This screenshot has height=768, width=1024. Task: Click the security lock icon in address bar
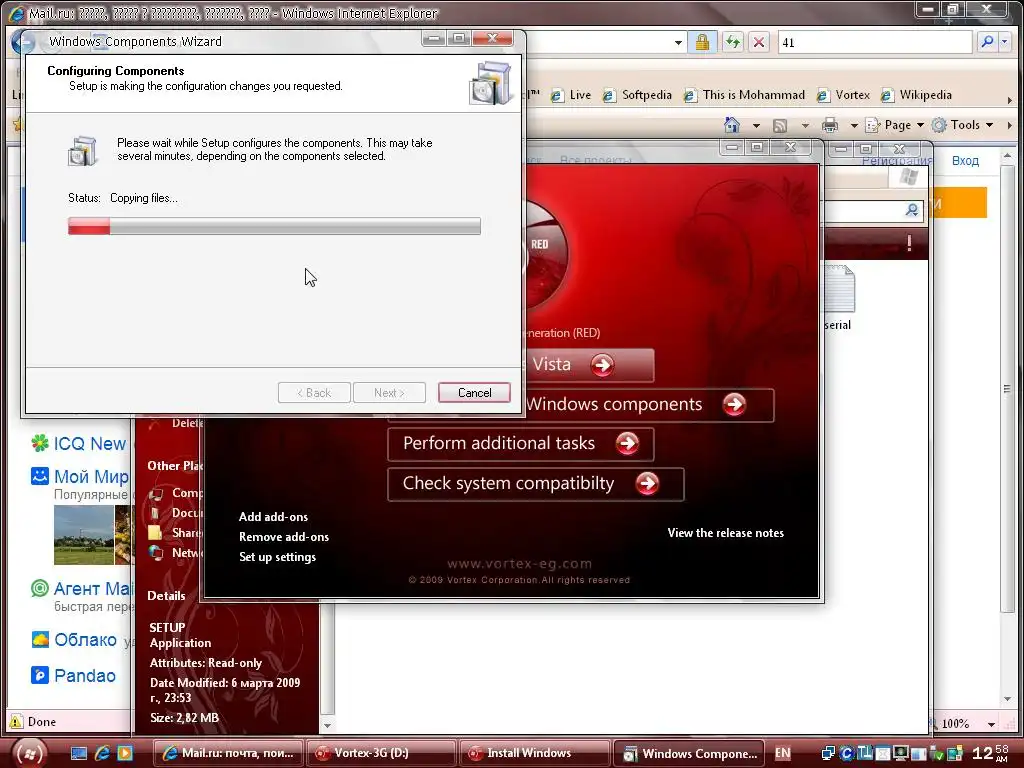702,42
